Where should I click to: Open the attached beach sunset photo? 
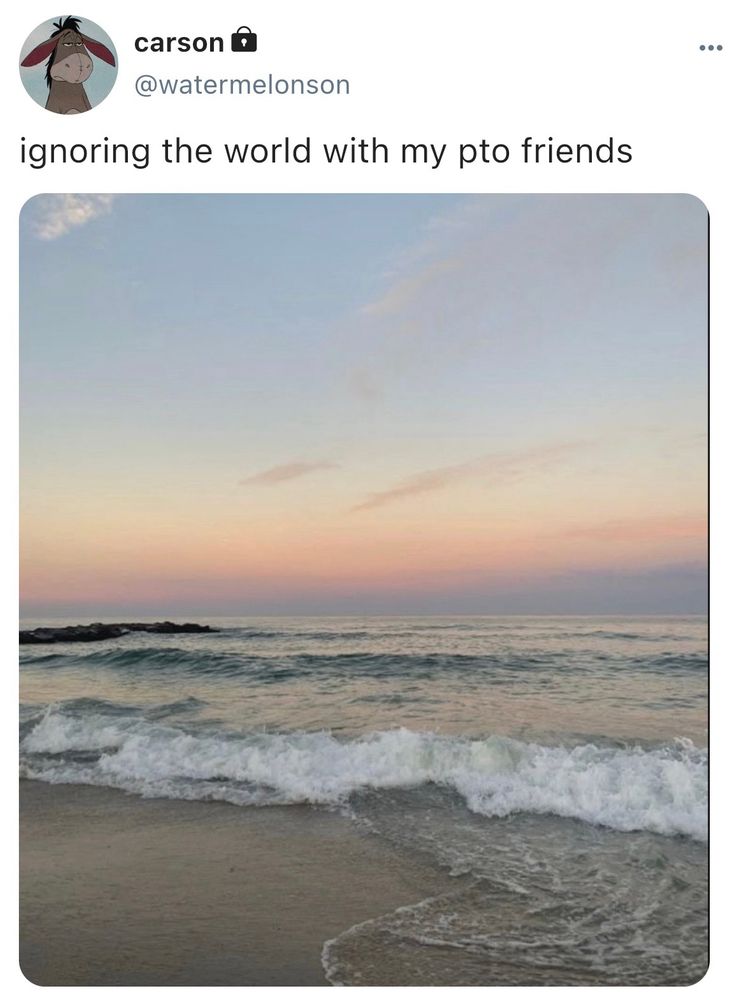tap(363, 589)
